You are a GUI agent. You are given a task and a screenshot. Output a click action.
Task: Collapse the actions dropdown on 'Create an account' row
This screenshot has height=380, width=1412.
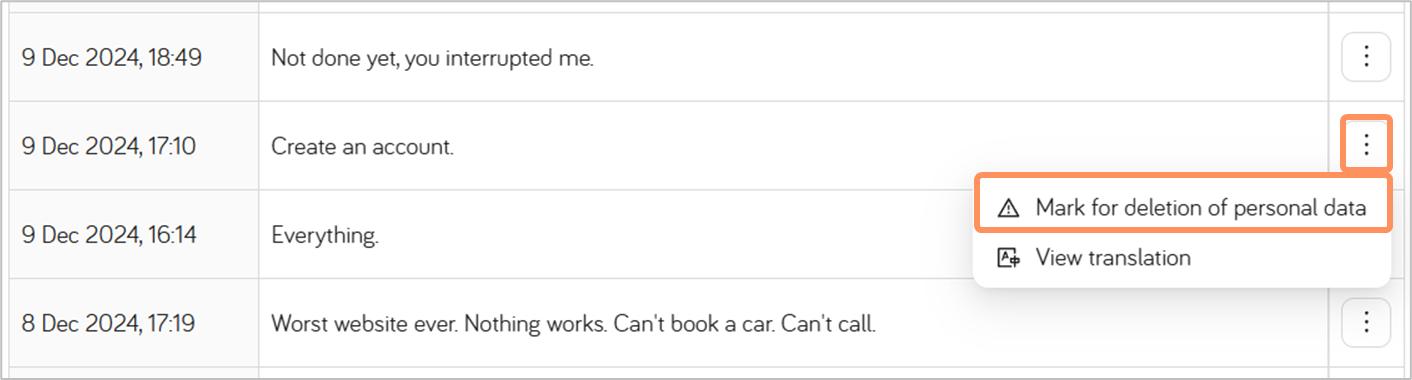1365,146
